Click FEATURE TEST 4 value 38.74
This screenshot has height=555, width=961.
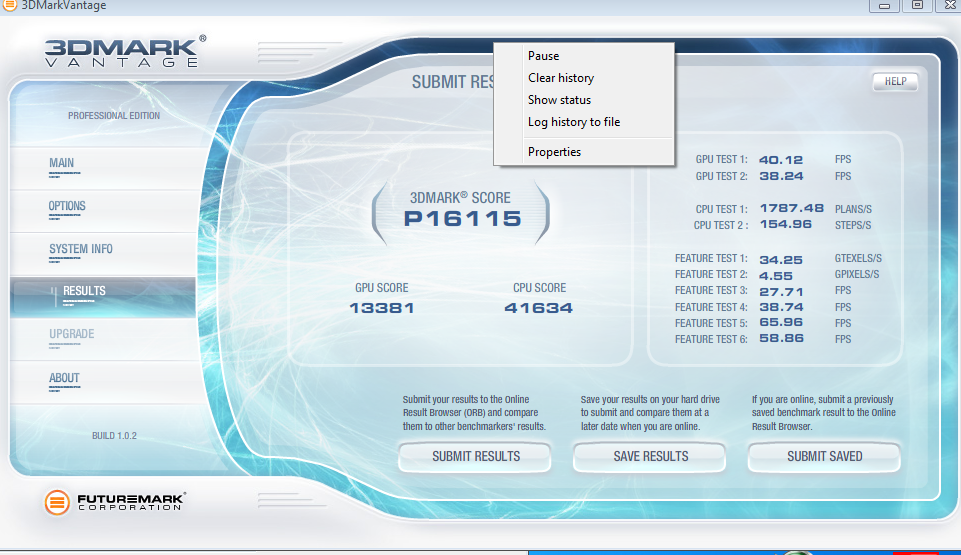[781, 308]
